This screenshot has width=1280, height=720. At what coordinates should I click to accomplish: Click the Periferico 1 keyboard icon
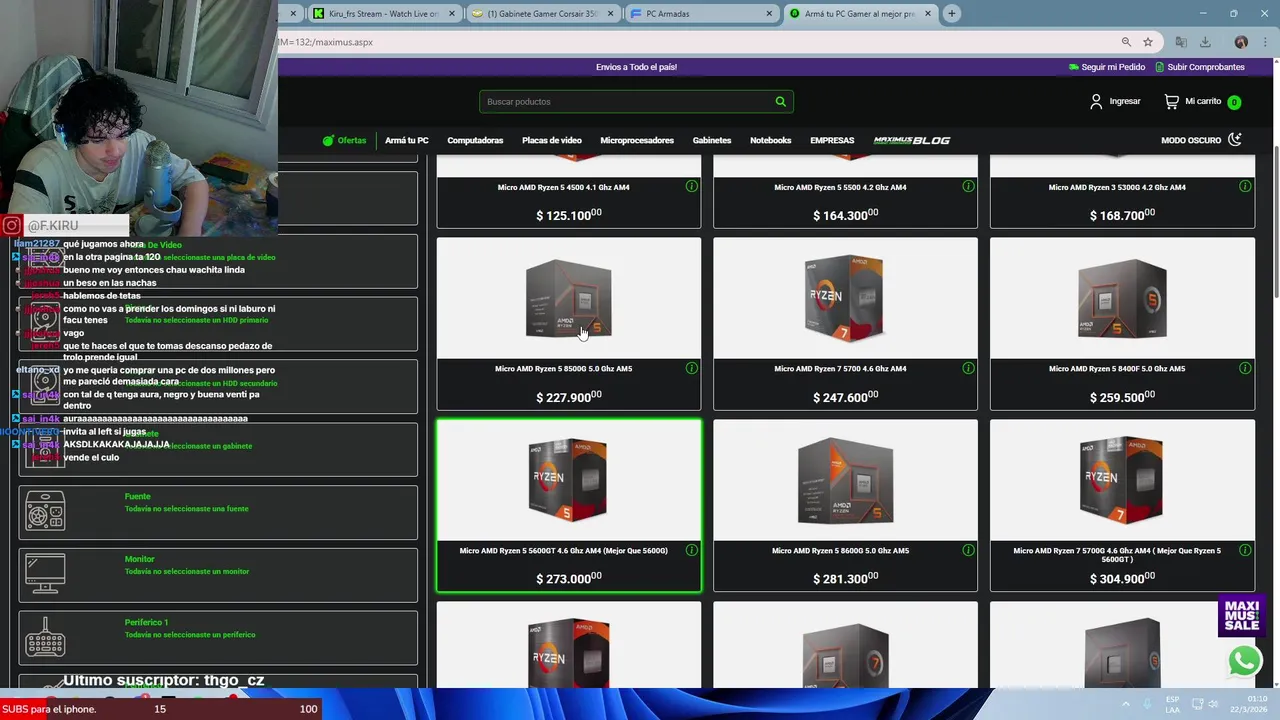(45, 637)
